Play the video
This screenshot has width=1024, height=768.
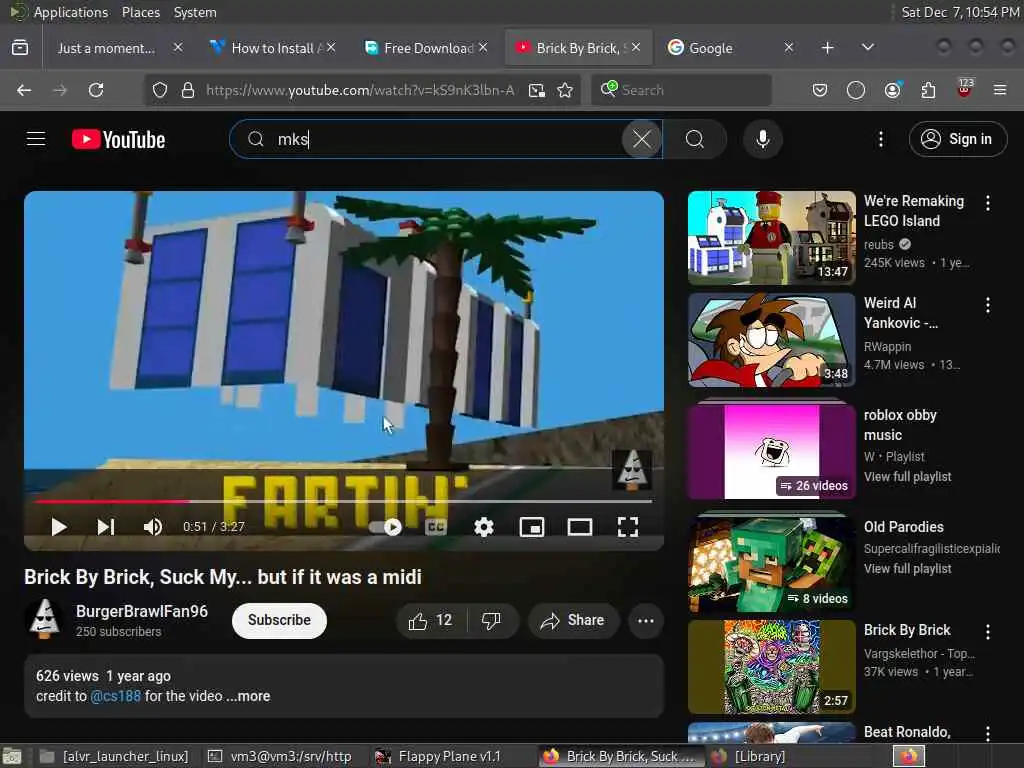pos(59,527)
